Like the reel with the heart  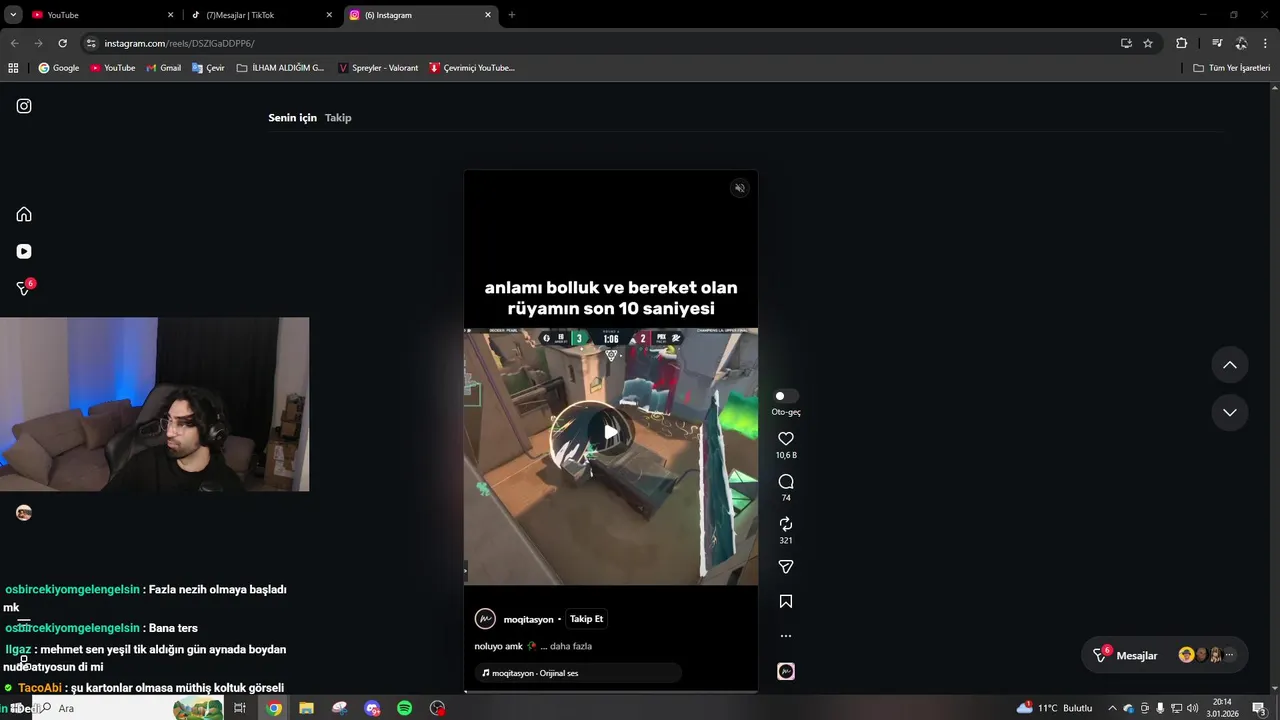(x=786, y=439)
